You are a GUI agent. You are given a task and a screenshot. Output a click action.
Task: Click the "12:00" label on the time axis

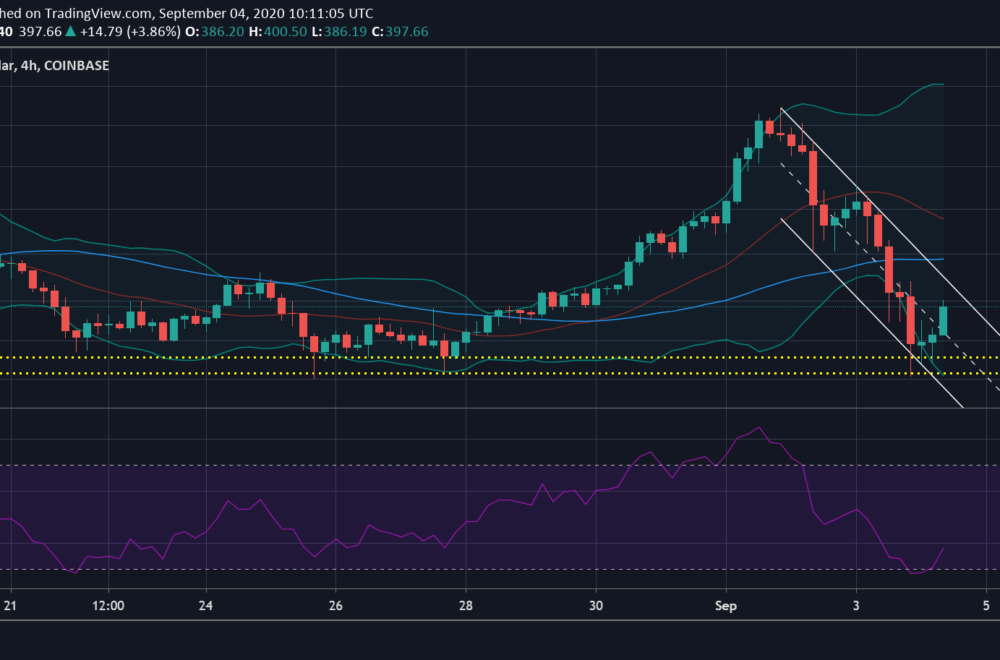(x=108, y=605)
